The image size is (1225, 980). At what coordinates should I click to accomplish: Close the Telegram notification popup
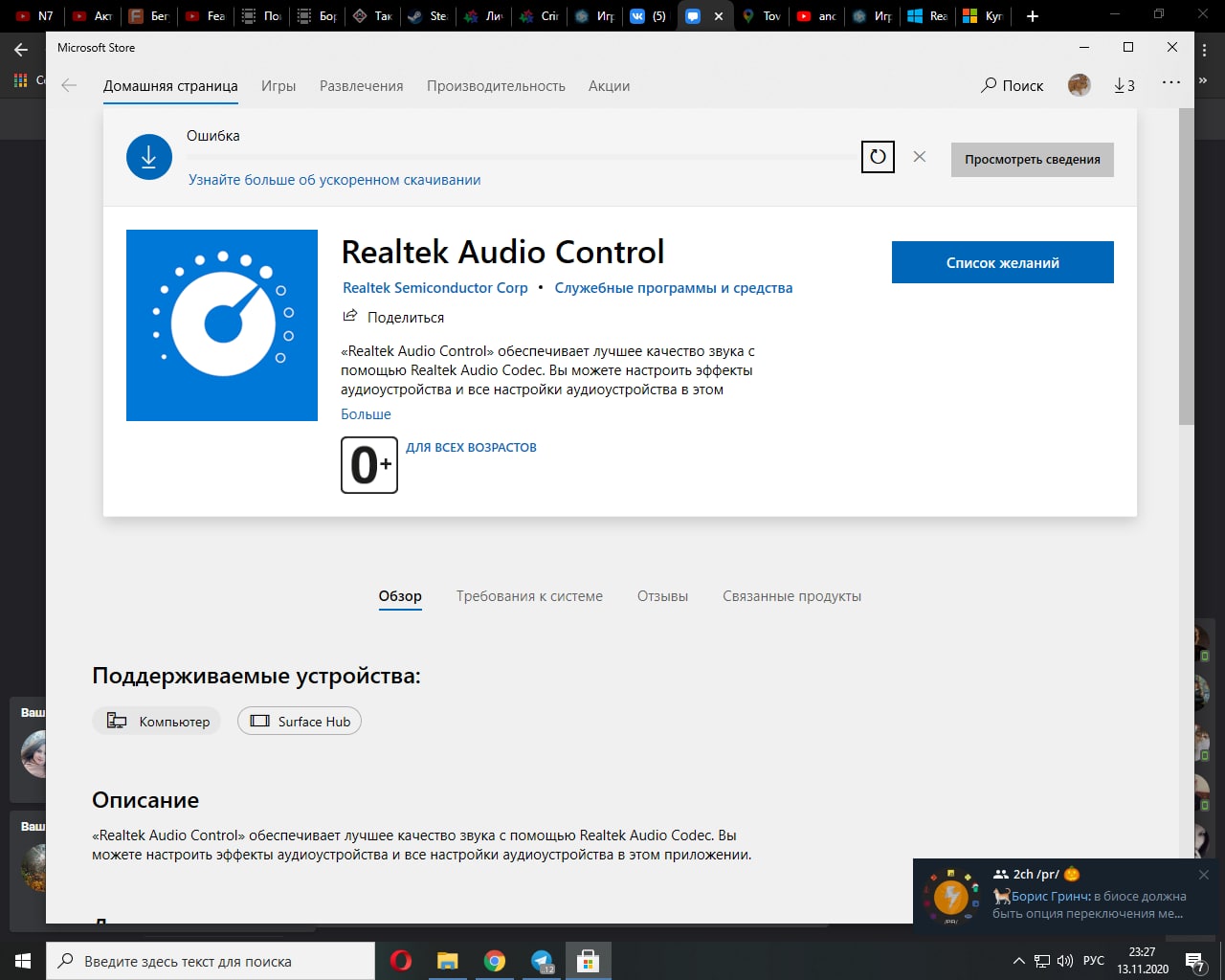tap(1204, 875)
